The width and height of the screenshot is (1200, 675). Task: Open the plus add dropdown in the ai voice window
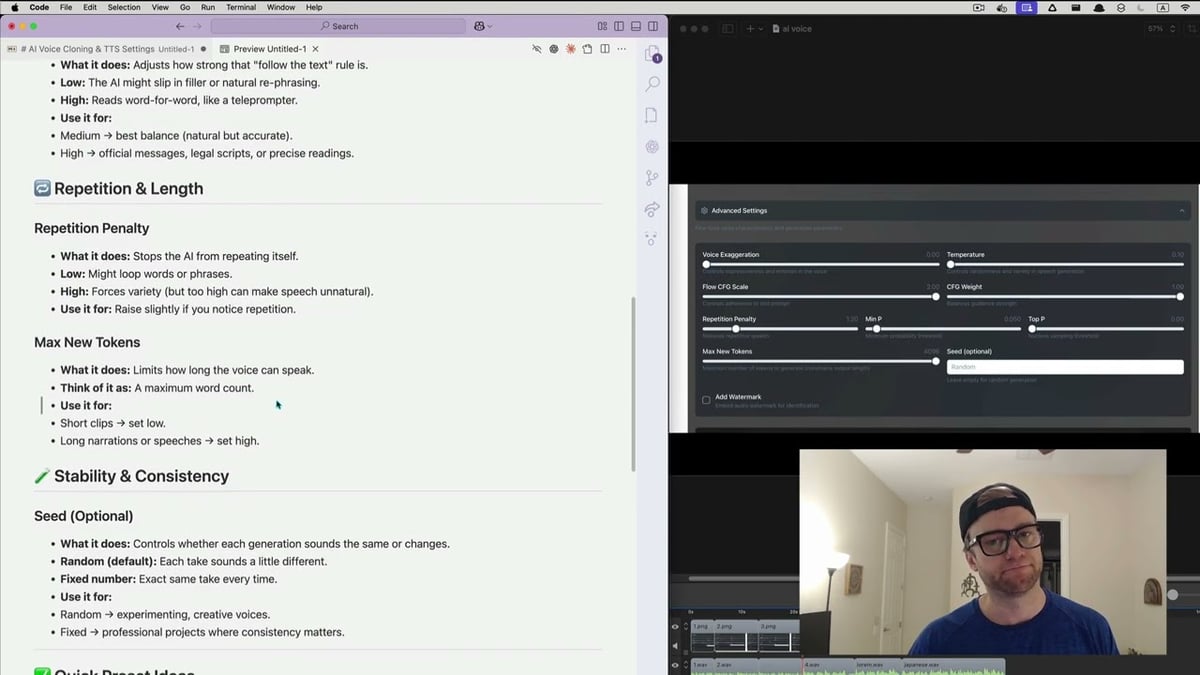[x=755, y=29]
